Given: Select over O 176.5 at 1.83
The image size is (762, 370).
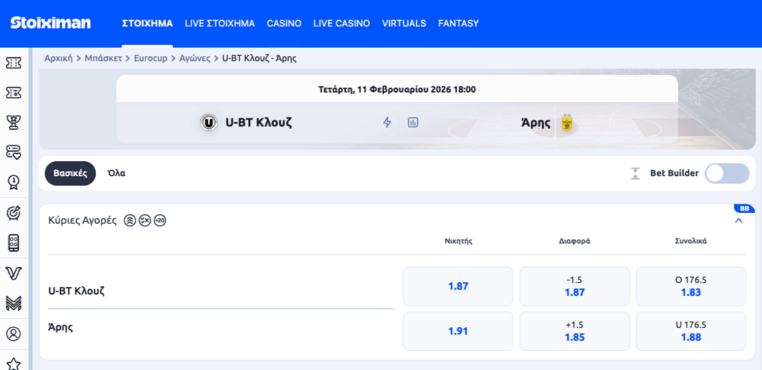Looking at the screenshot, I should 691,286.
